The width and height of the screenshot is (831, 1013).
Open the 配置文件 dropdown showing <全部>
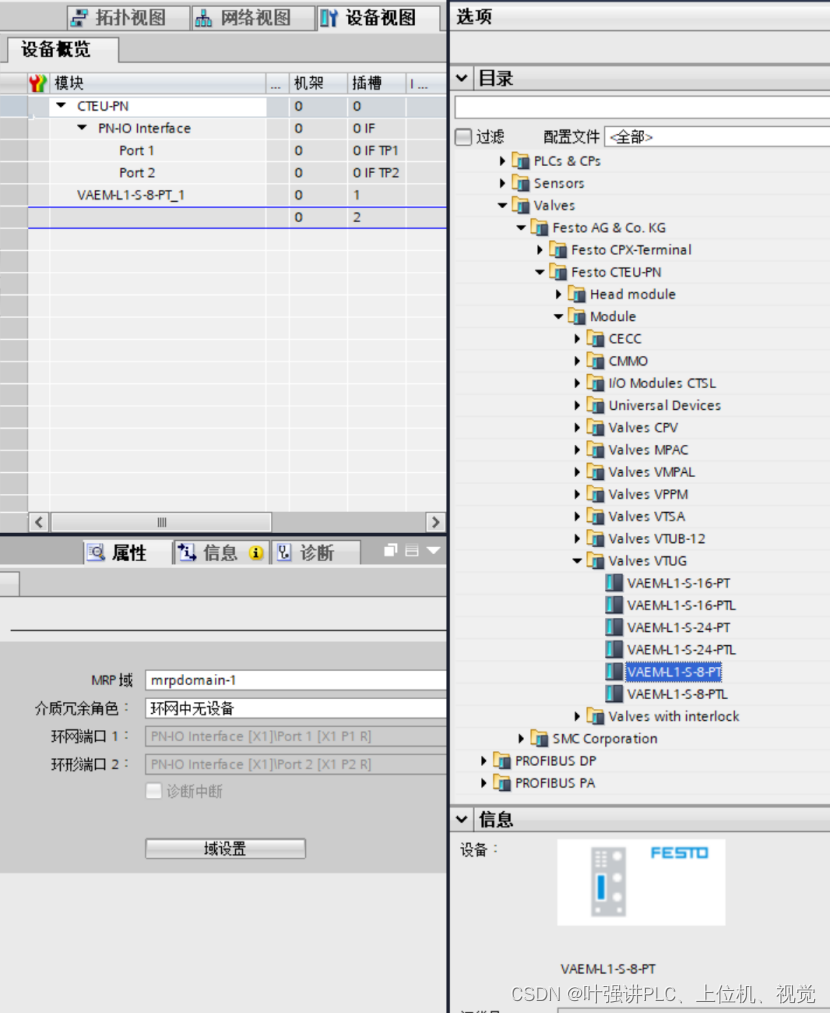click(717, 137)
